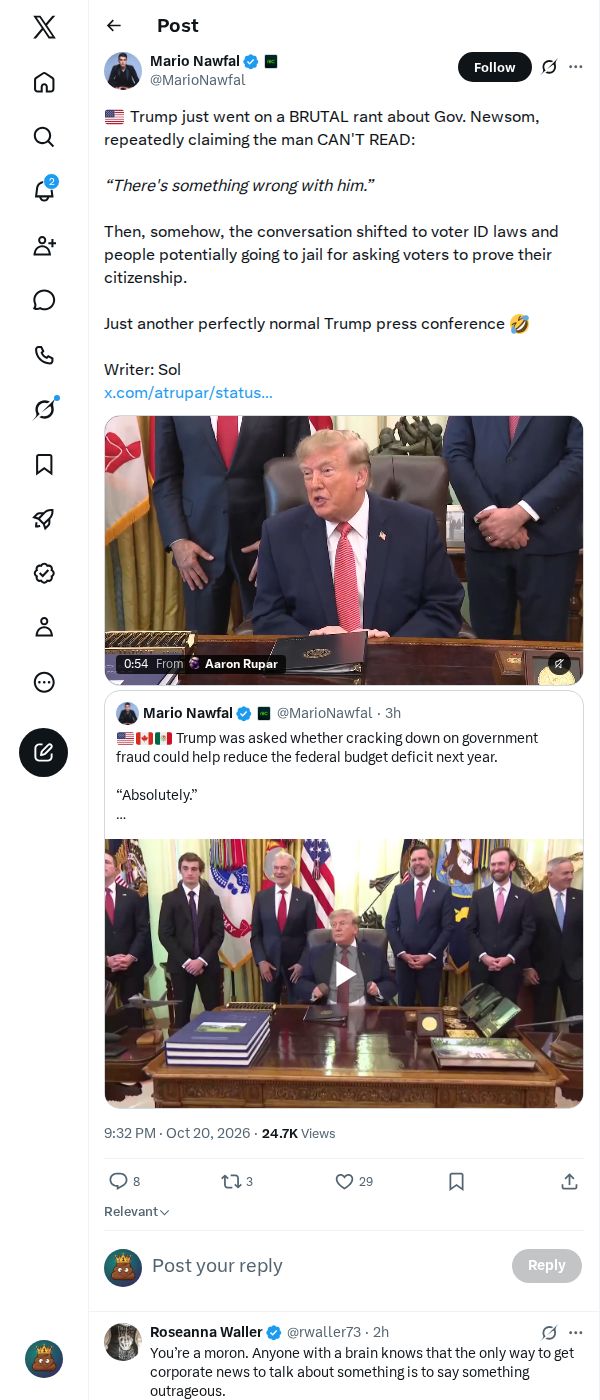The height and width of the screenshot is (1400, 600).
Task: Open Bookmarks in the sidebar
Action: pyautogui.click(x=44, y=464)
